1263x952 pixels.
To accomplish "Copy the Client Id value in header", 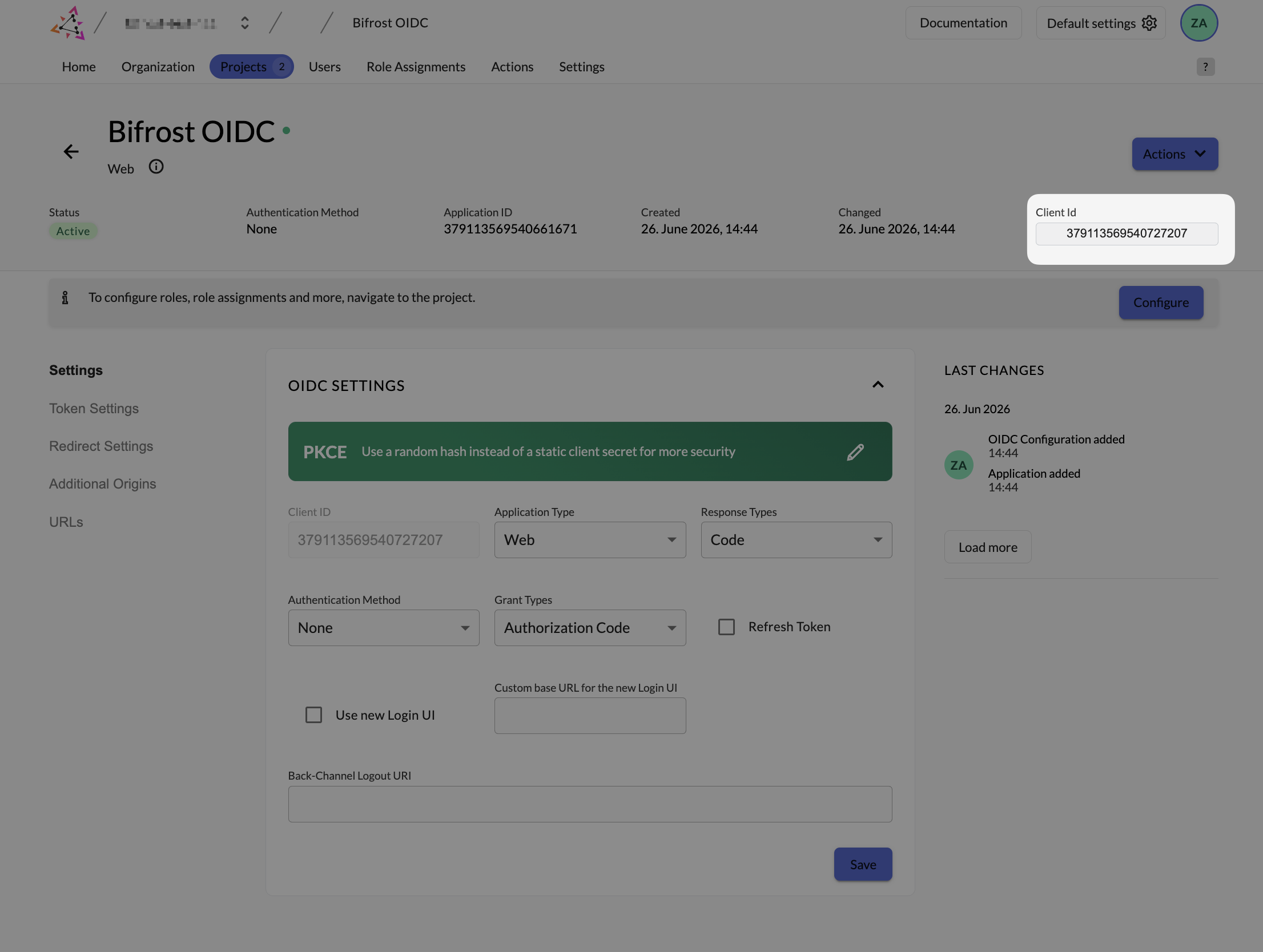I will pyautogui.click(x=1126, y=233).
